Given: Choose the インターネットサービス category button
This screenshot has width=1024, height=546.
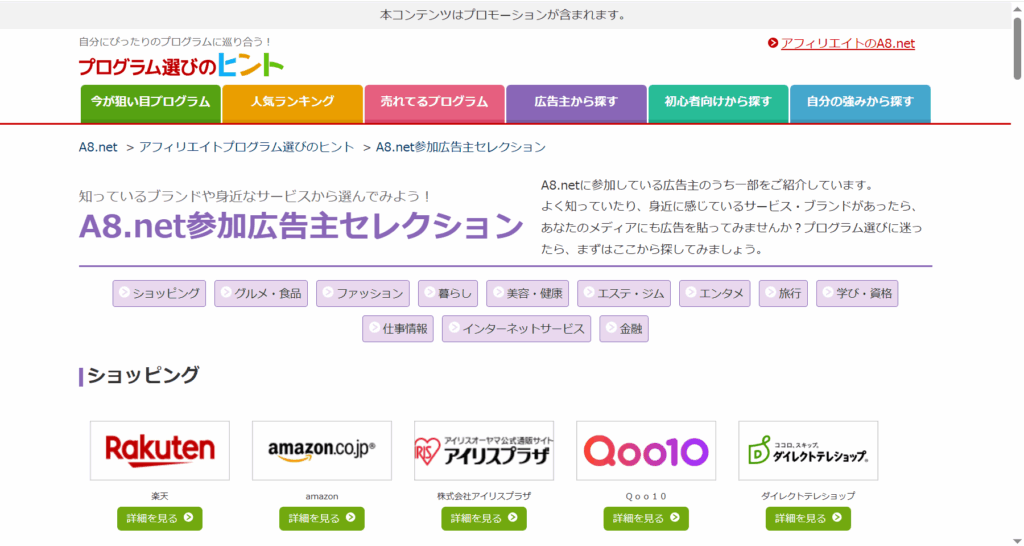Looking at the screenshot, I should tap(517, 329).
